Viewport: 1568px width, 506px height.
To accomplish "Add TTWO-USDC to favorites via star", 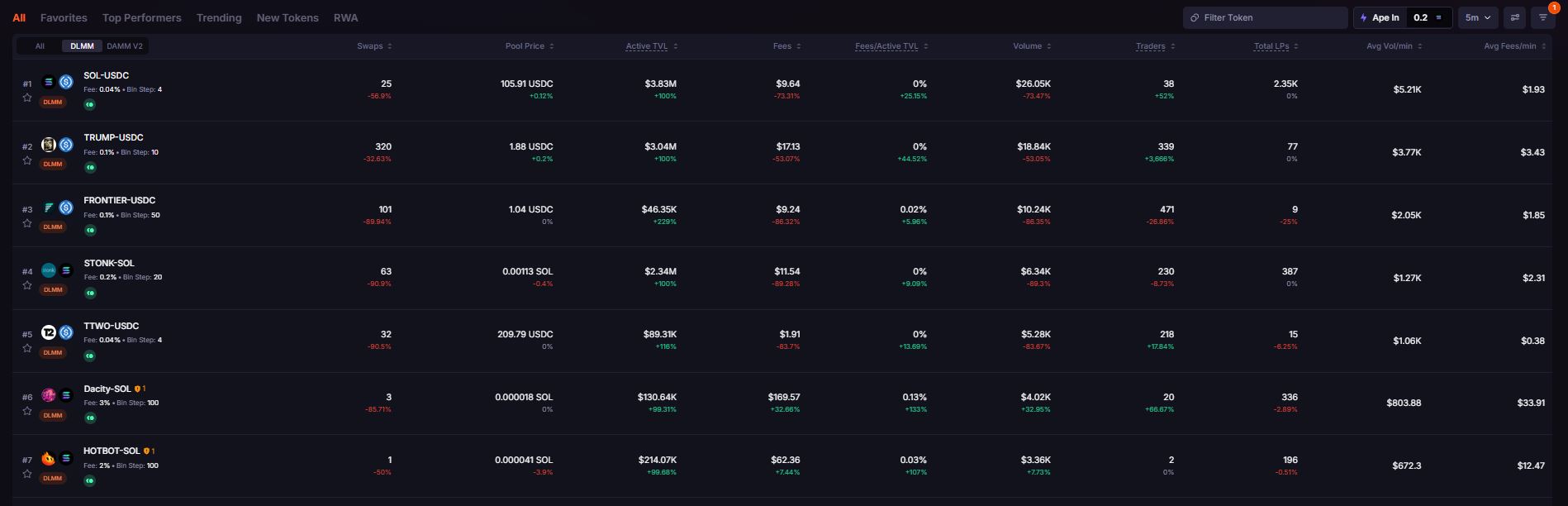I will coord(27,348).
